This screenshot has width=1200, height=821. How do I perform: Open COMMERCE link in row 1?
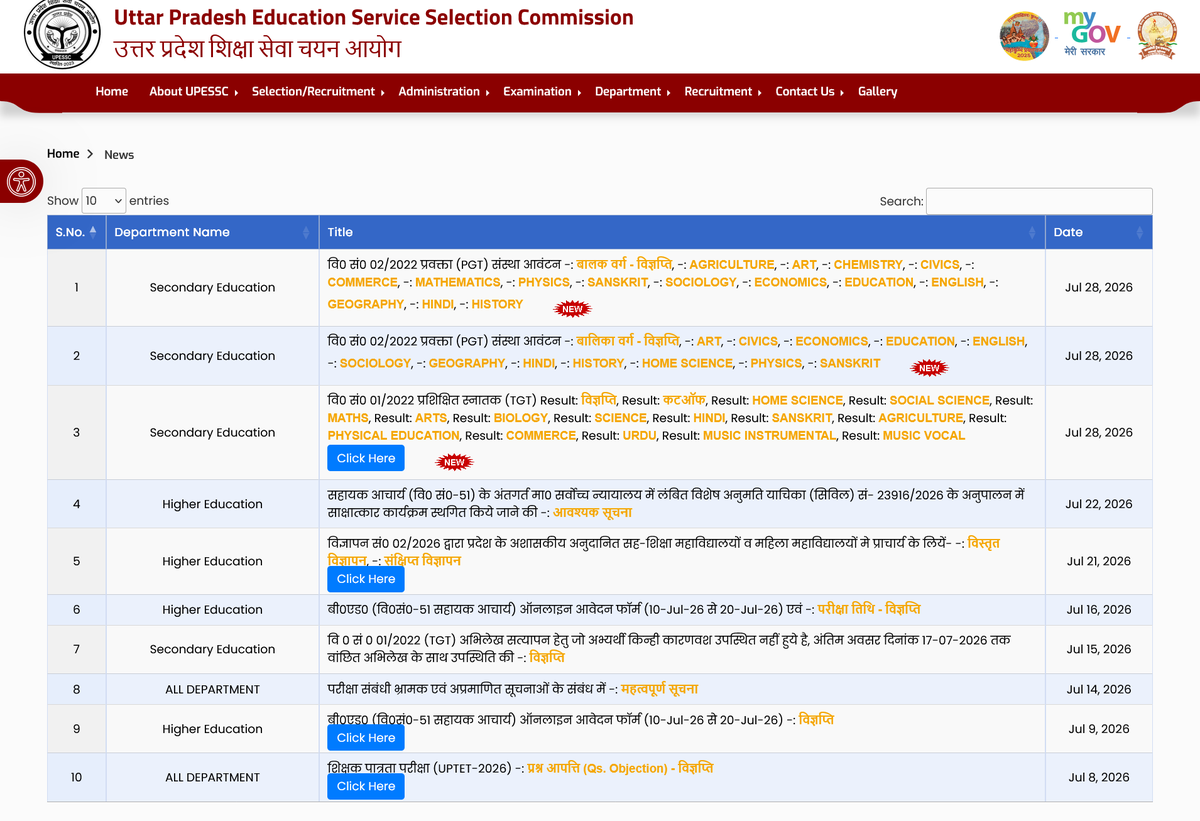coord(362,283)
